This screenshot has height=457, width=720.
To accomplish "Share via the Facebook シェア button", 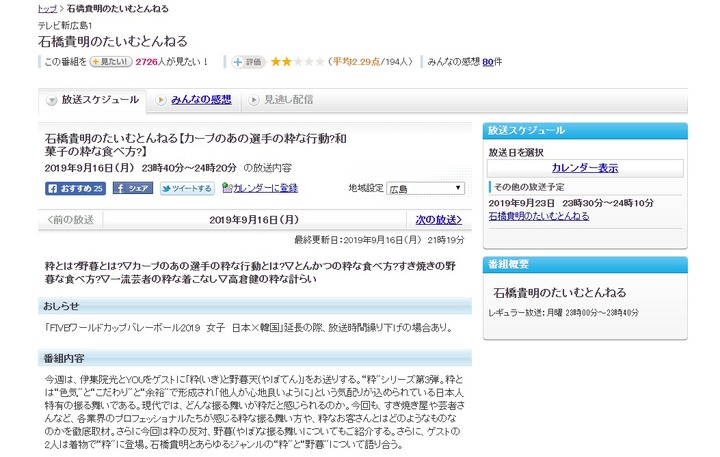I will point(133,188).
